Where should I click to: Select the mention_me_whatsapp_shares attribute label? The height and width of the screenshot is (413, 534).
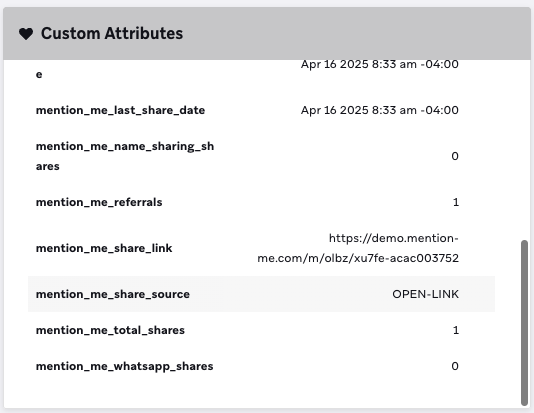point(125,366)
